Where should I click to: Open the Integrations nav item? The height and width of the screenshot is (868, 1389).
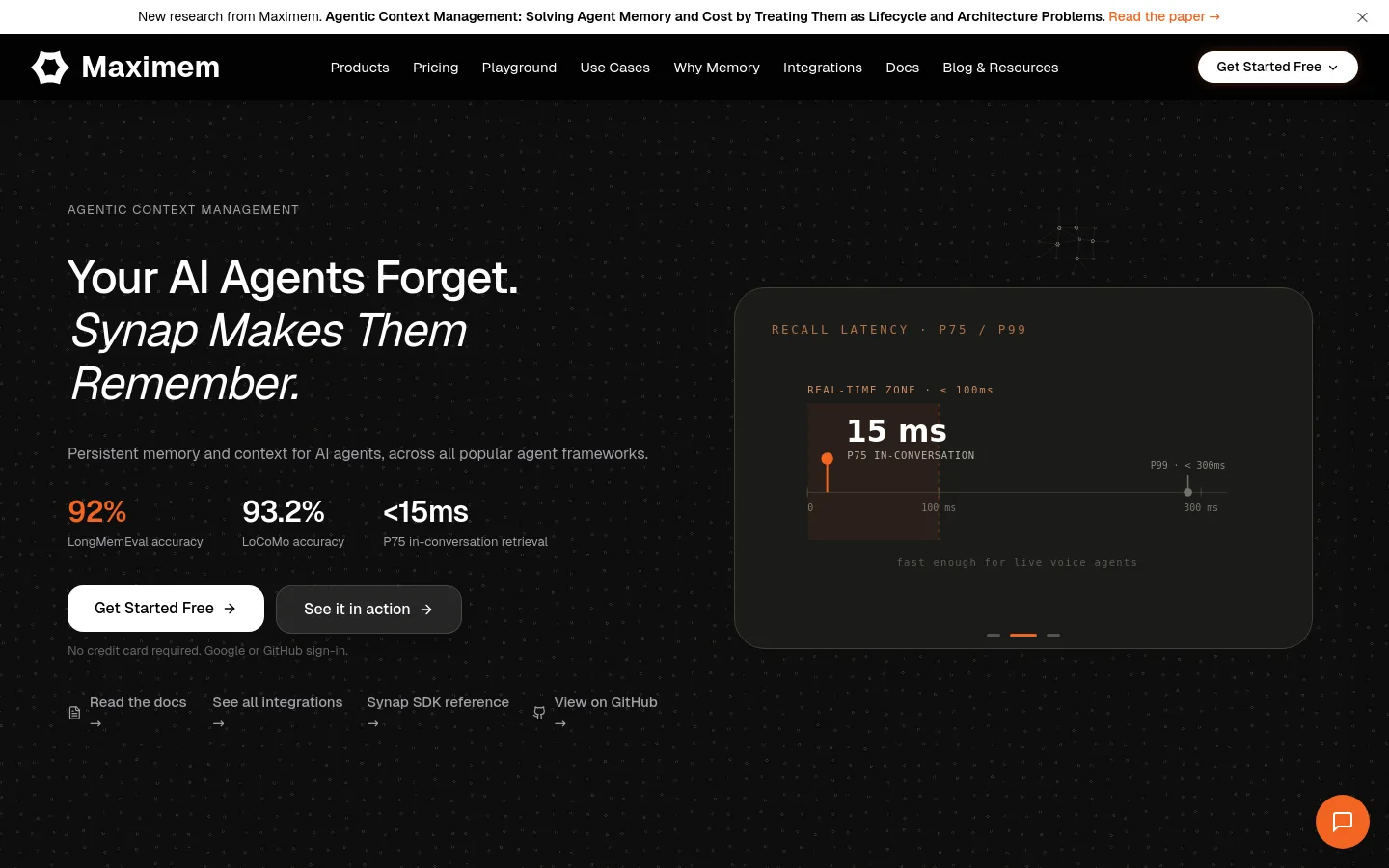click(x=823, y=68)
